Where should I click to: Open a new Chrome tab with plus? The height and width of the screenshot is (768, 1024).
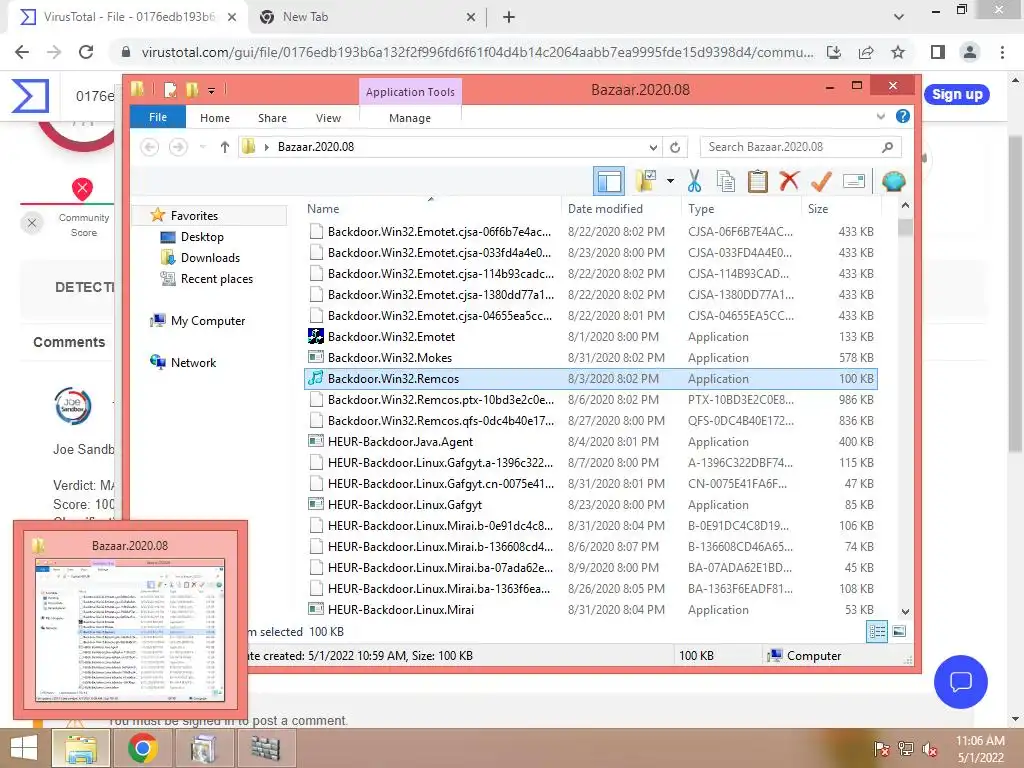509,17
